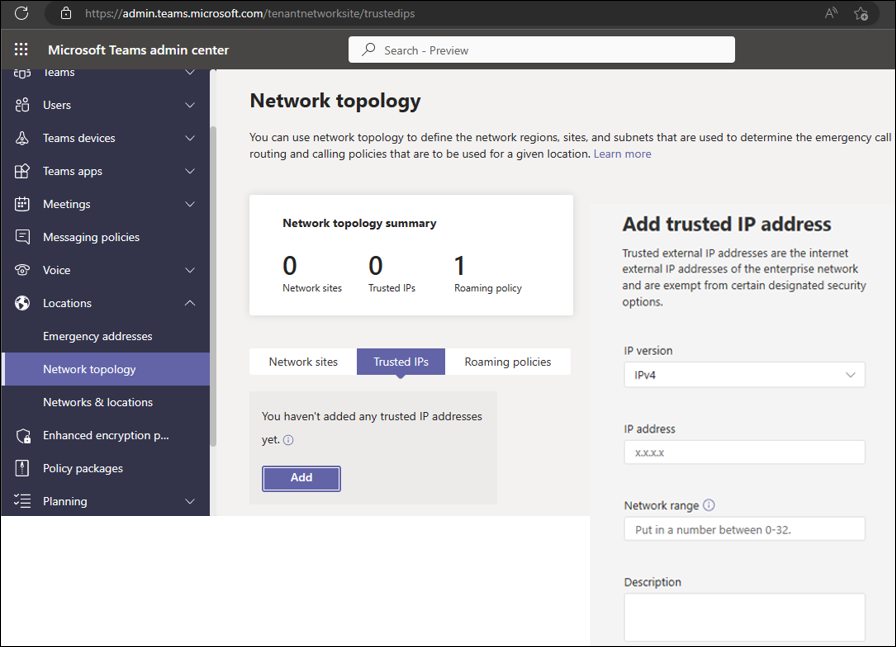Open the Learn more link

click(x=622, y=154)
